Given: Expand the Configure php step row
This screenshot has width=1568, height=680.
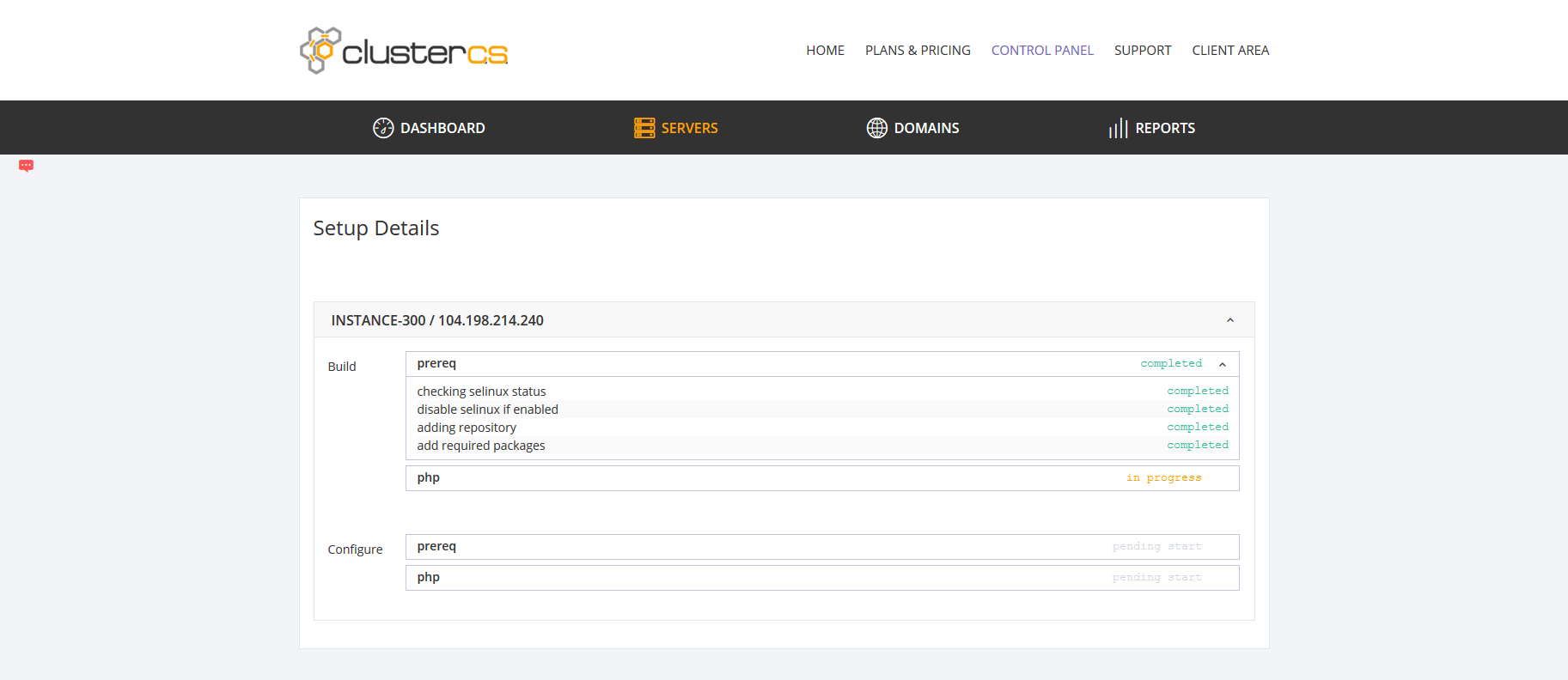Looking at the screenshot, I should point(821,578).
